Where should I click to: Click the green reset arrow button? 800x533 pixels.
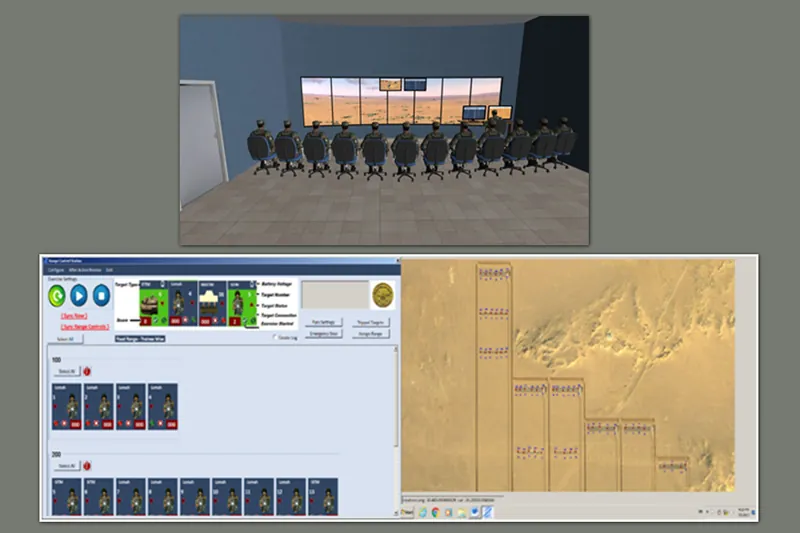pyautogui.click(x=57, y=296)
